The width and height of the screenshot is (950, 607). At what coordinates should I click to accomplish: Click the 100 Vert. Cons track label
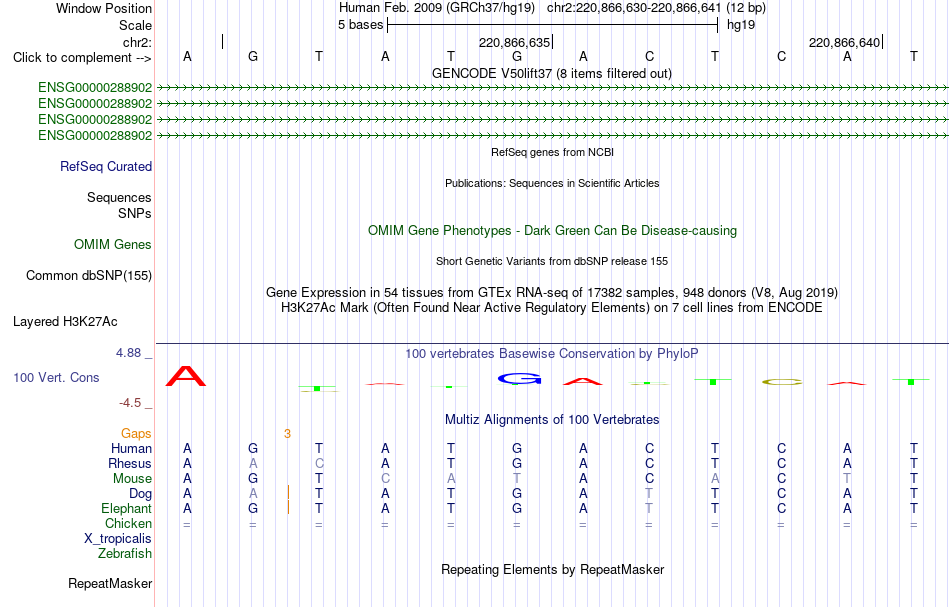pyautogui.click(x=56, y=377)
